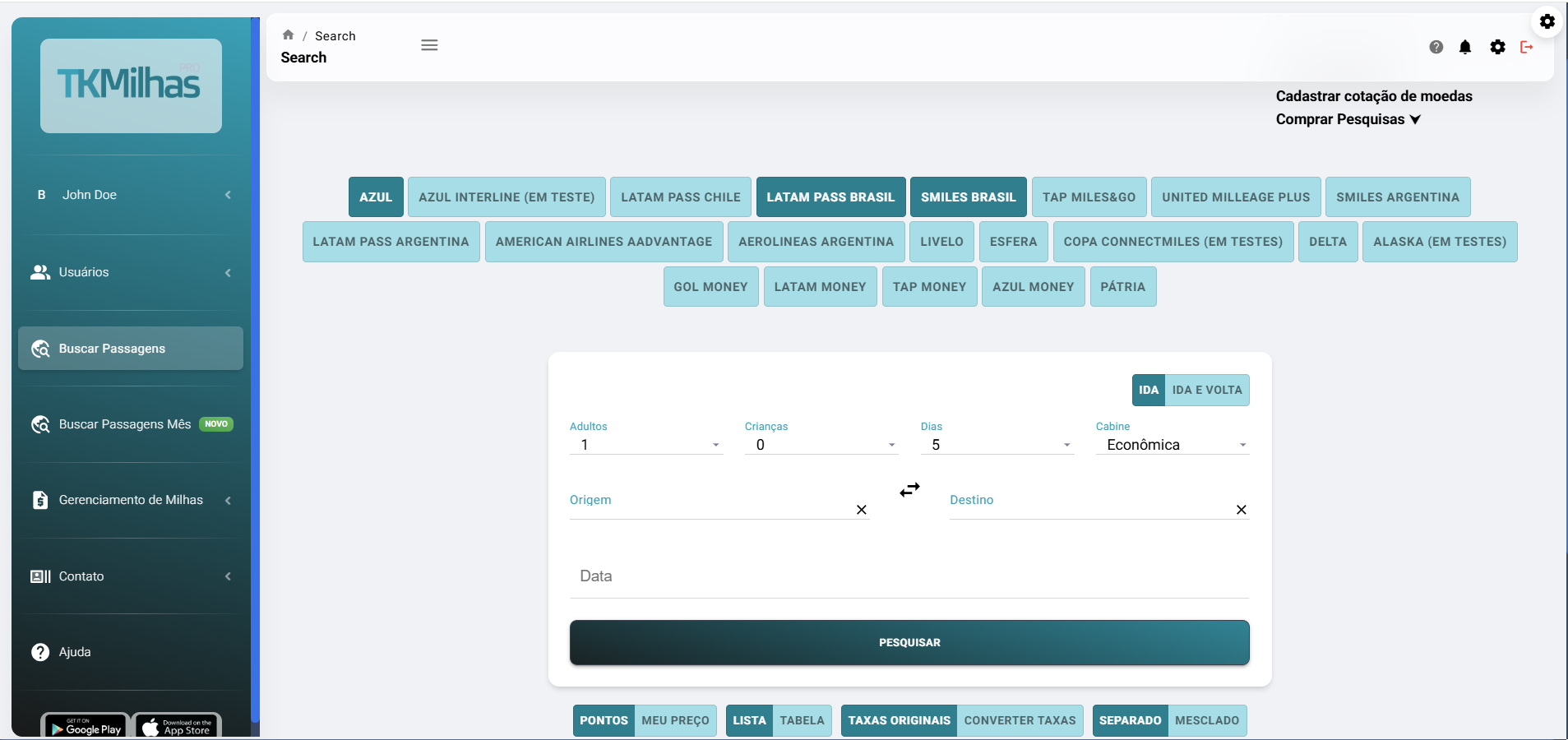Image resolution: width=1568 pixels, height=740 pixels.
Task: Enable the DELTA program filter
Action: (1328, 242)
